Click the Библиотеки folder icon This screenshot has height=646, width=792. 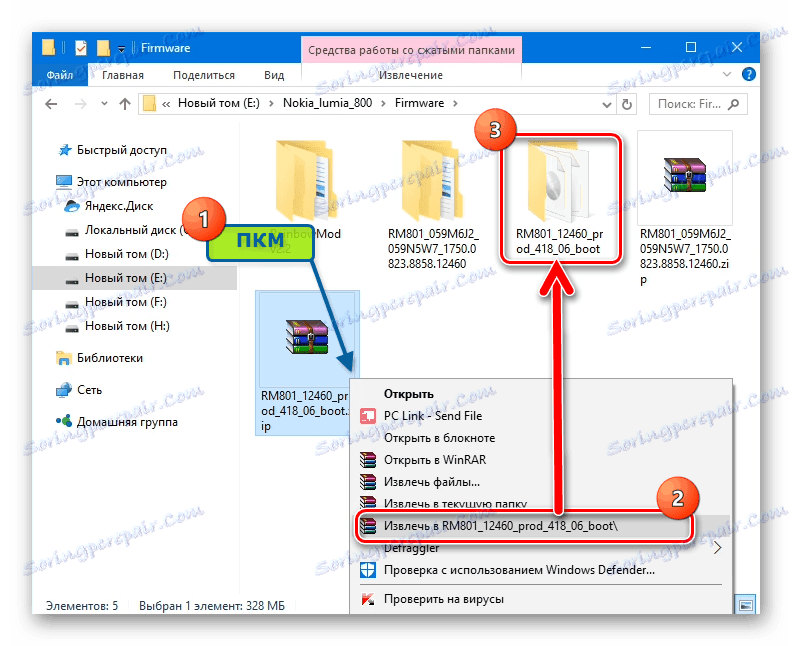click(x=64, y=358)
